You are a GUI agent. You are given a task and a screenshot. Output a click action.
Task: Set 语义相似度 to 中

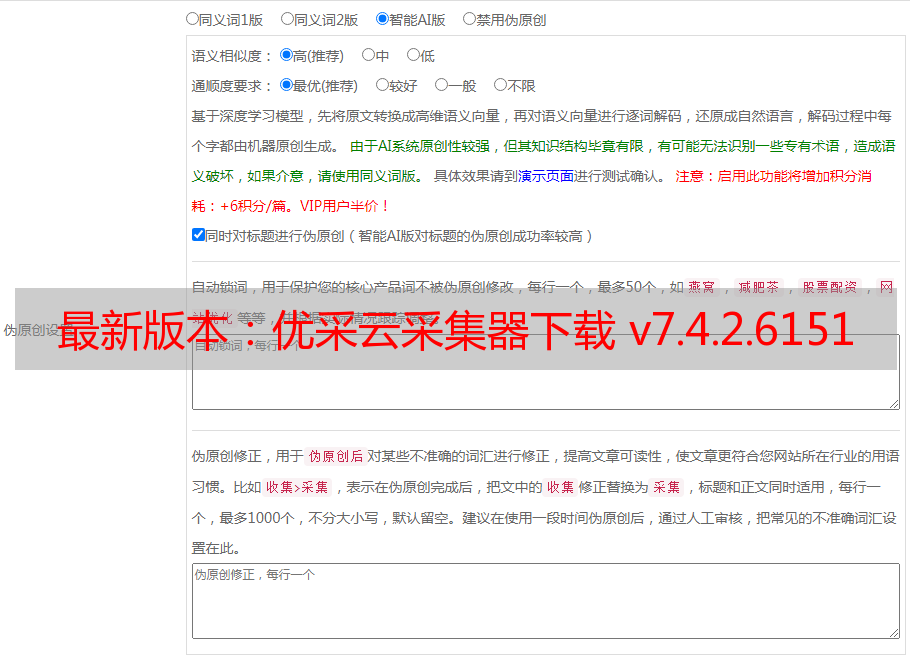click(x=368, y=55)
